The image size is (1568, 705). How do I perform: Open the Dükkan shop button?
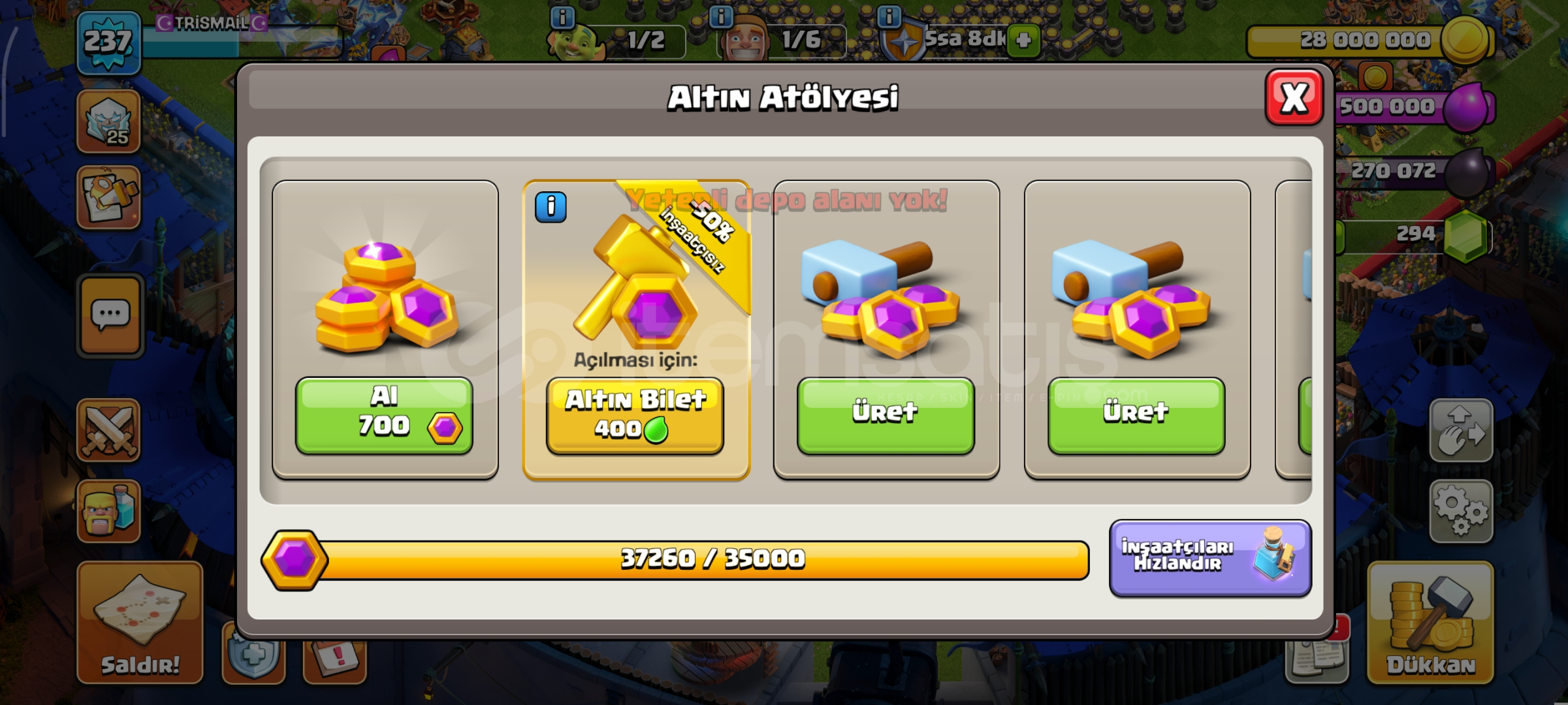pos(1430,623)
